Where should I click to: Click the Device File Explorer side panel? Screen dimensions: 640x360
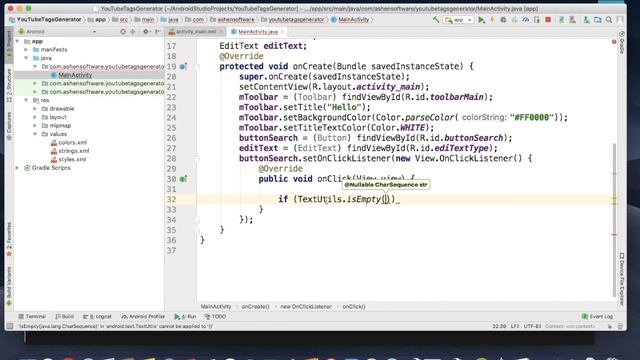(622, 279)
